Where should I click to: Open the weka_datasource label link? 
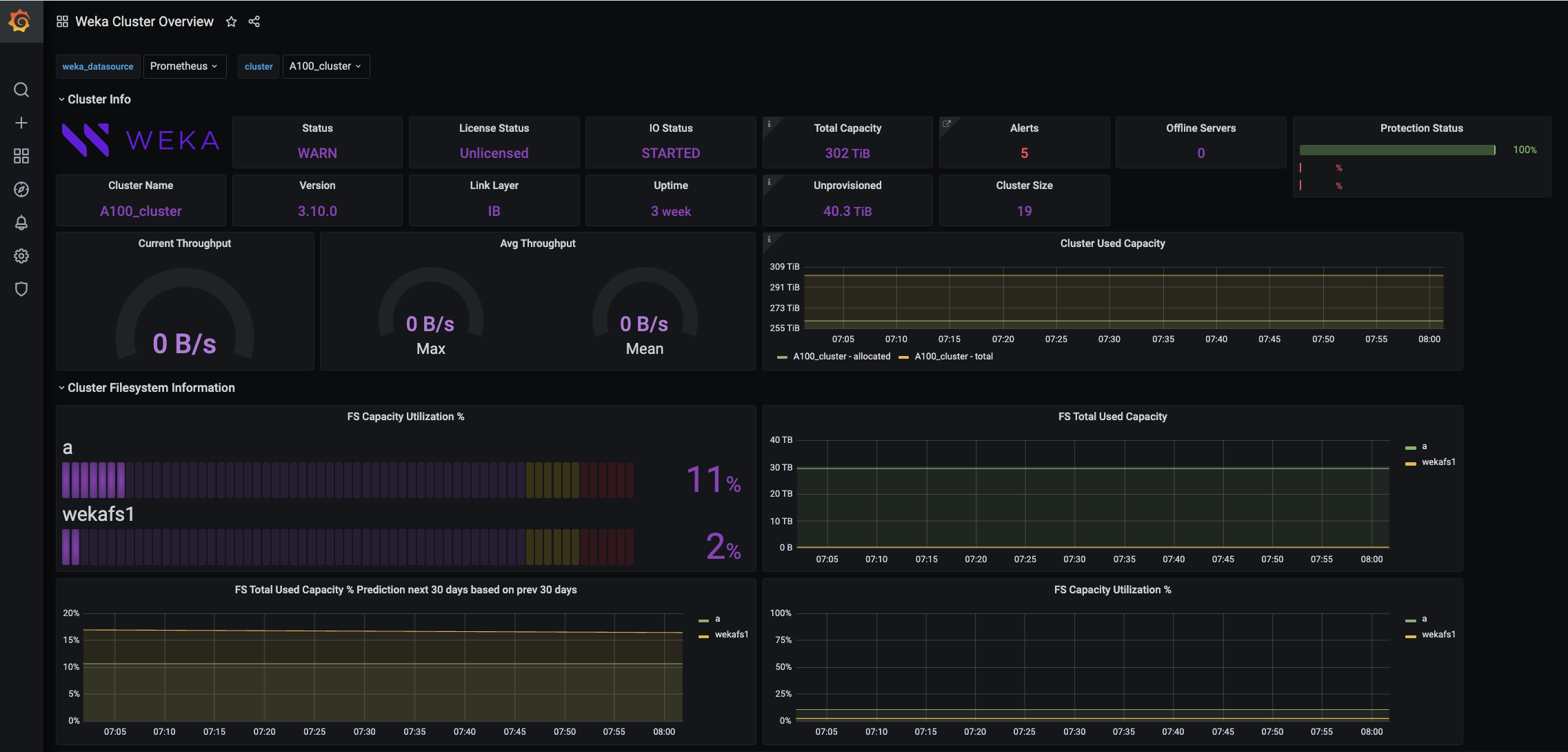[98, 66]
